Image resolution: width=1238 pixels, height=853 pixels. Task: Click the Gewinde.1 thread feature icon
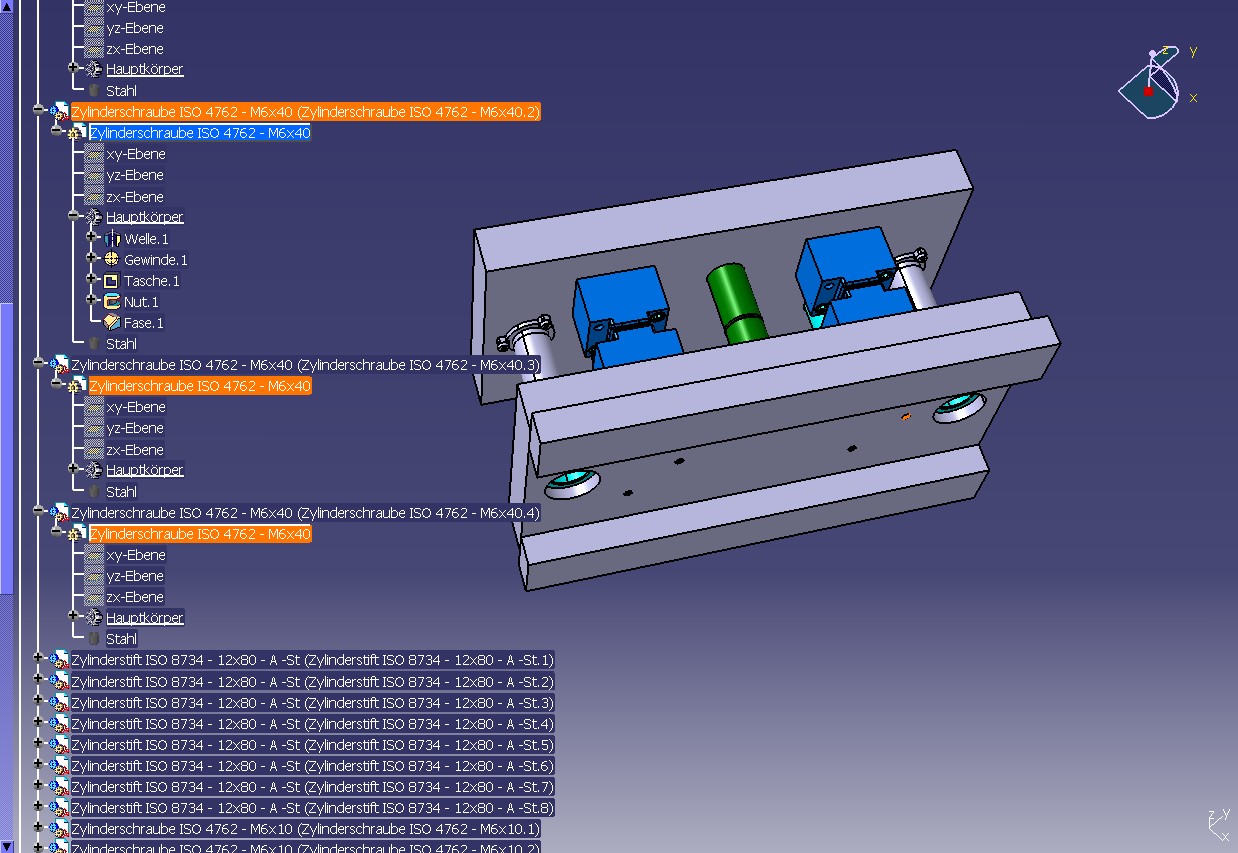(112, 260)
